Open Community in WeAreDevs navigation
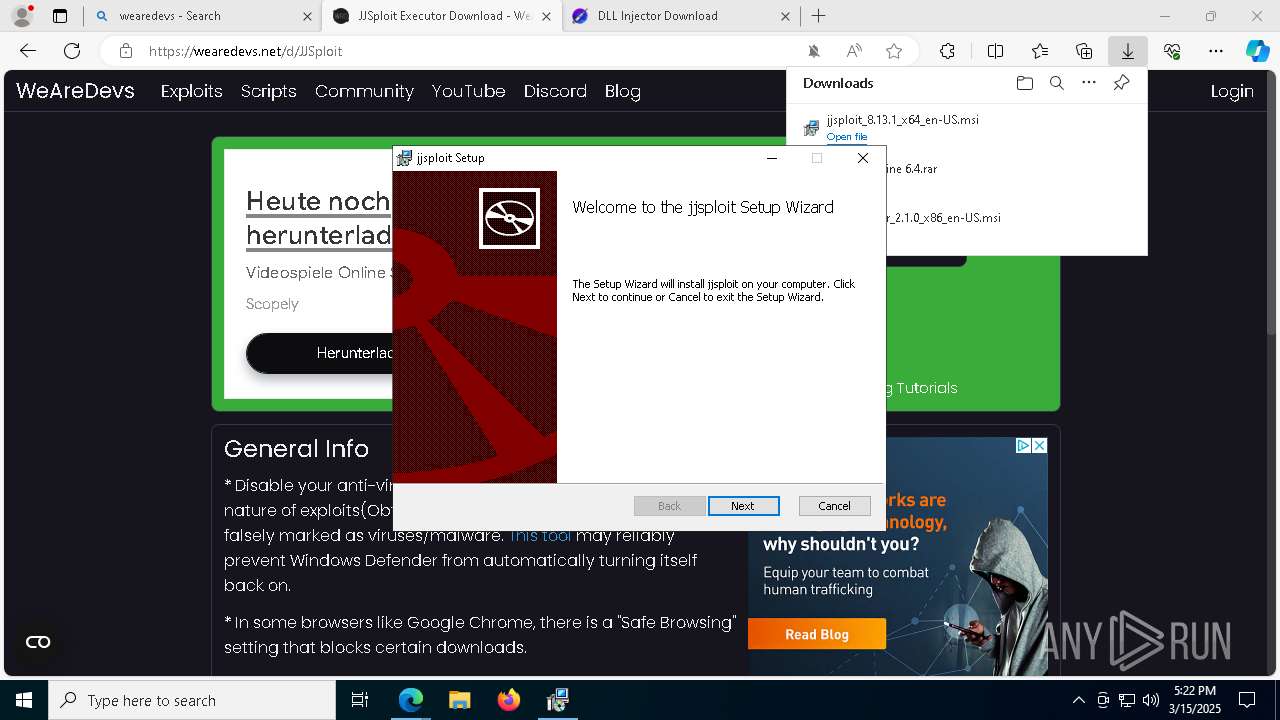This screenshot has height=720, width=1280. pyautogui.click(x=364, y=91)
